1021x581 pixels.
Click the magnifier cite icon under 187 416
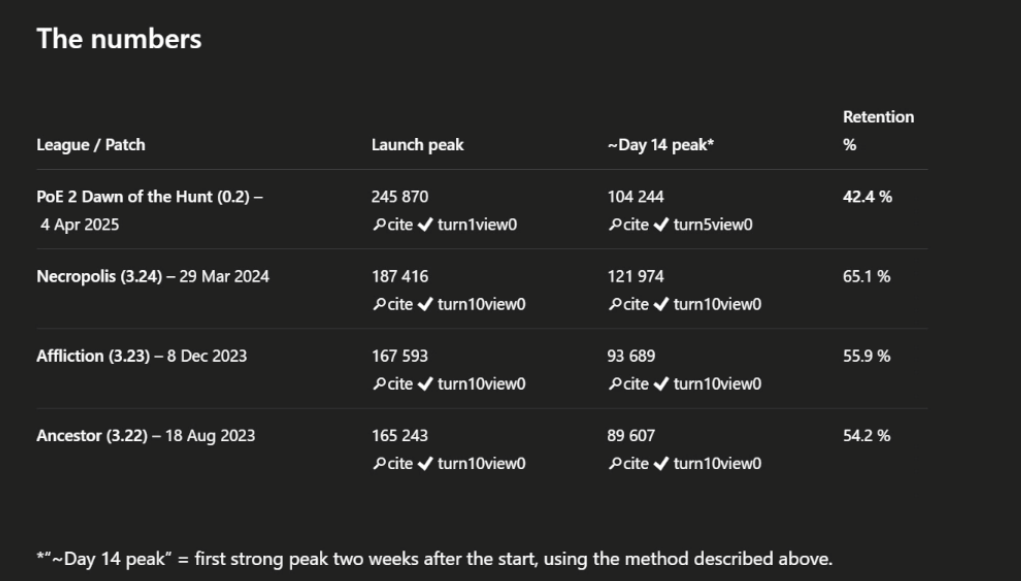379,304
